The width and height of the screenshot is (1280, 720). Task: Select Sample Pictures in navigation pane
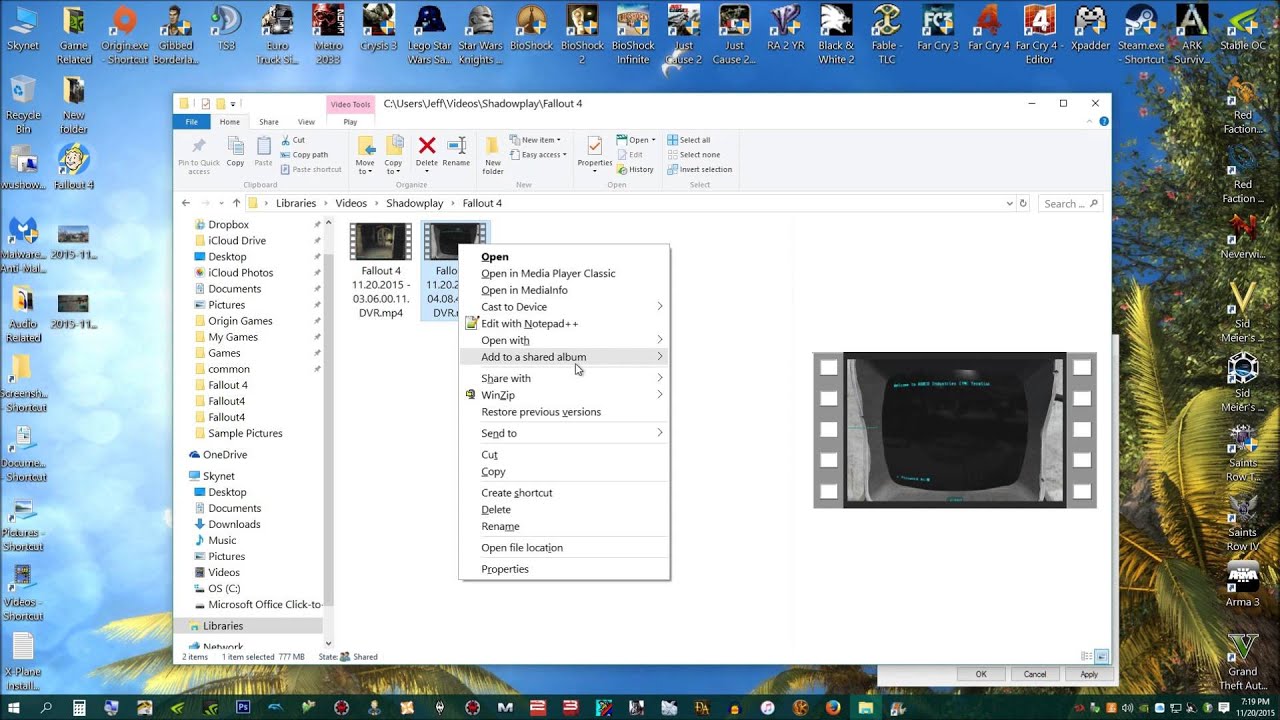(245, 433)
